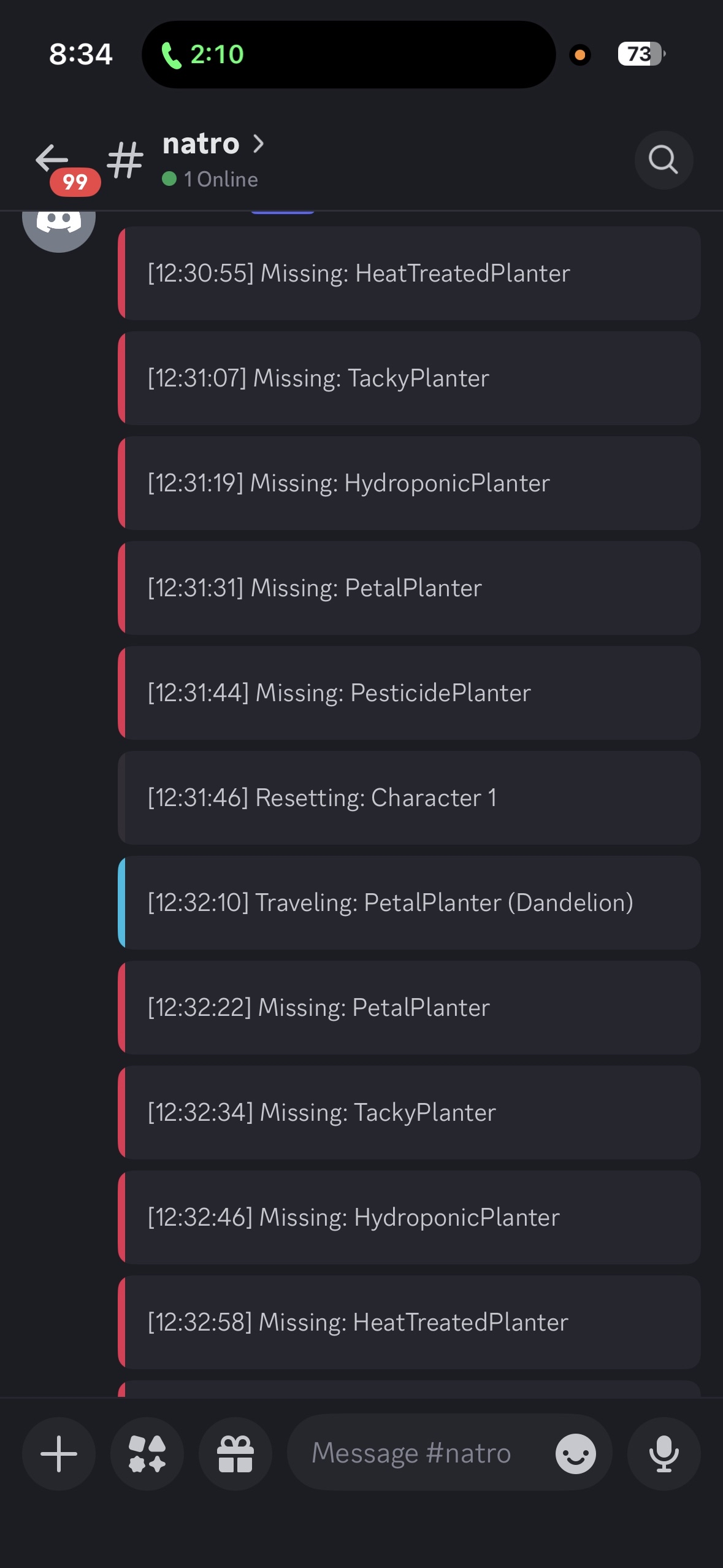Screen dimensions: 723x1568
Task: Tap the 12:30:55 Missing: HeatTreatedPlanter embed
Action: (409, 274)
